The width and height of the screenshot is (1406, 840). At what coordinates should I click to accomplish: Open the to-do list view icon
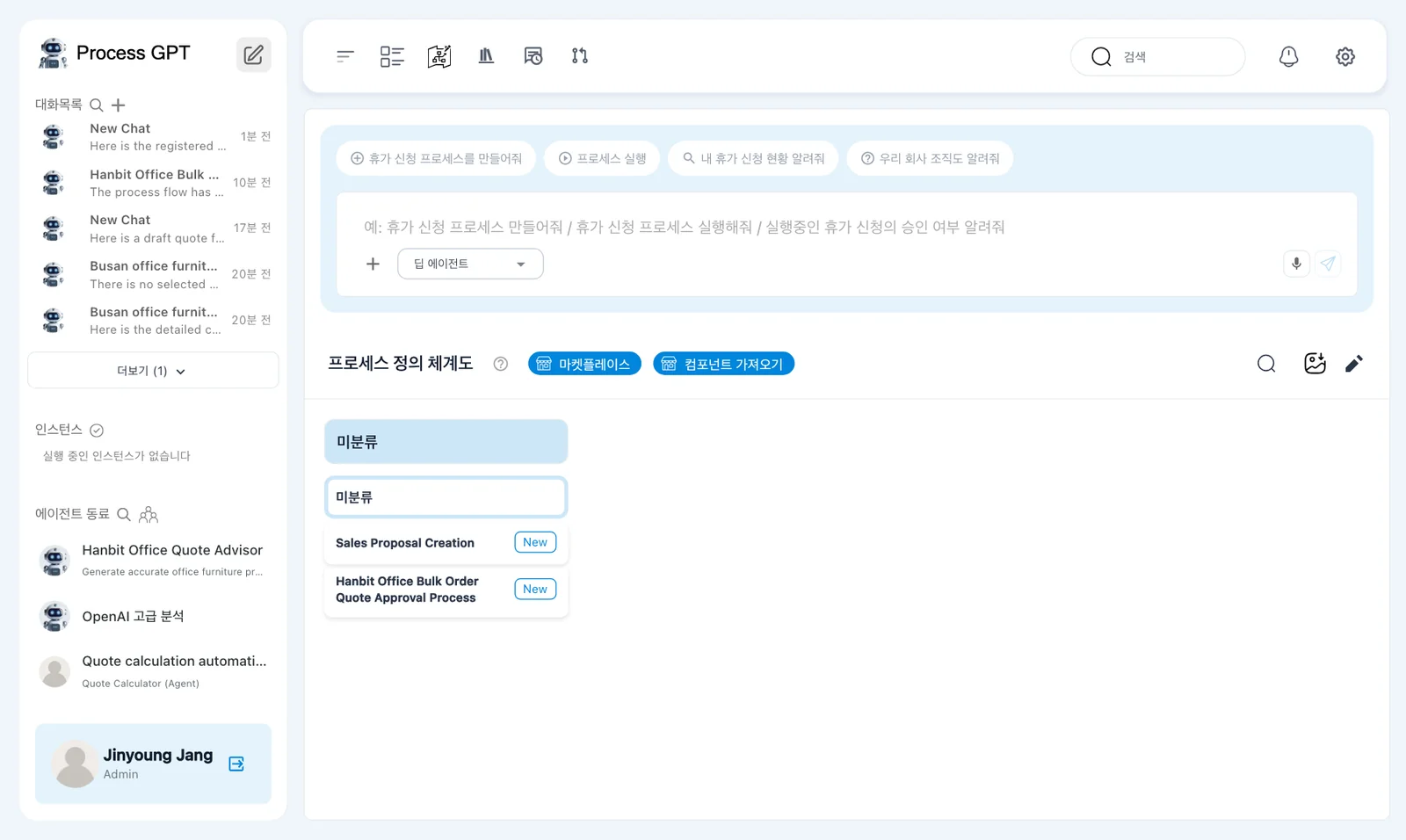coord(392,56)
